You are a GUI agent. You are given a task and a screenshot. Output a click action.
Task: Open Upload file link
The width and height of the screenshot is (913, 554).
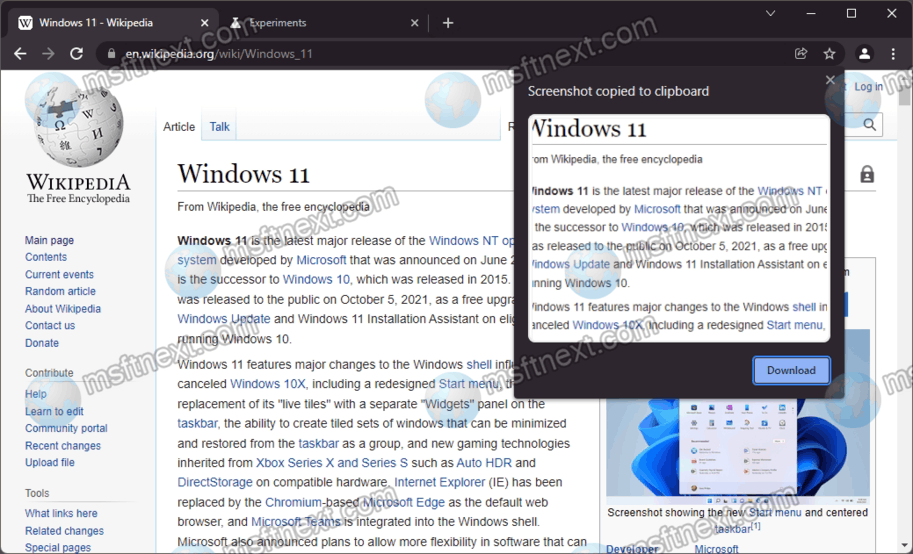[x=50, y=463]
